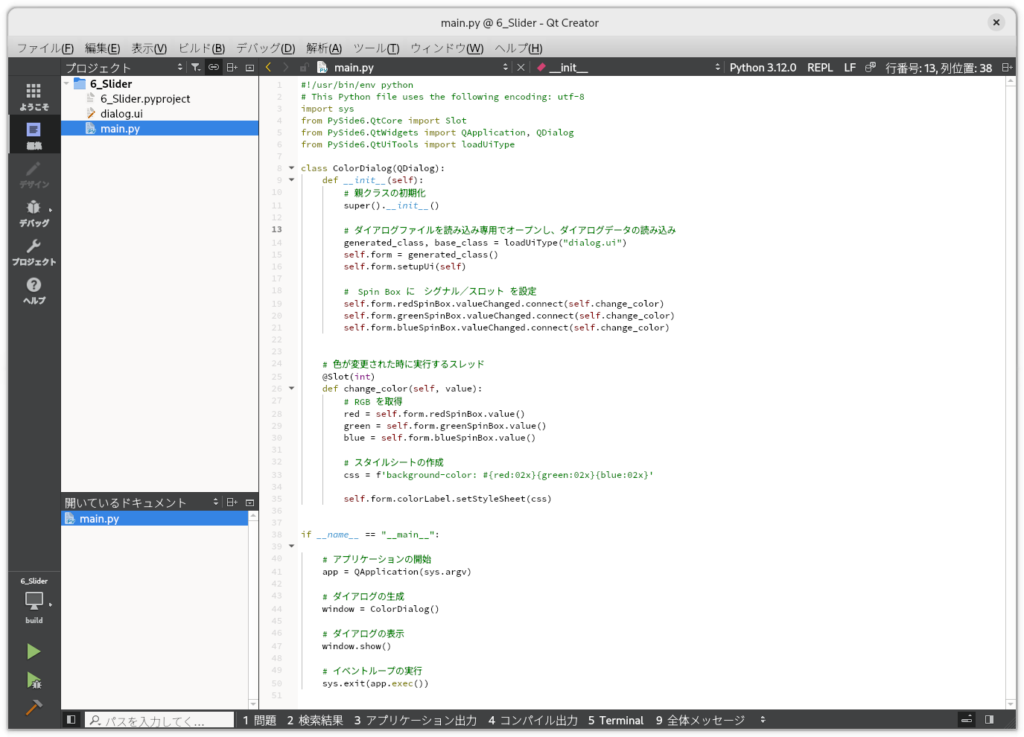This screenshot has width=1024, height=737.
Task: Open the progress details icon in status bar
Action: click(967, 719)
